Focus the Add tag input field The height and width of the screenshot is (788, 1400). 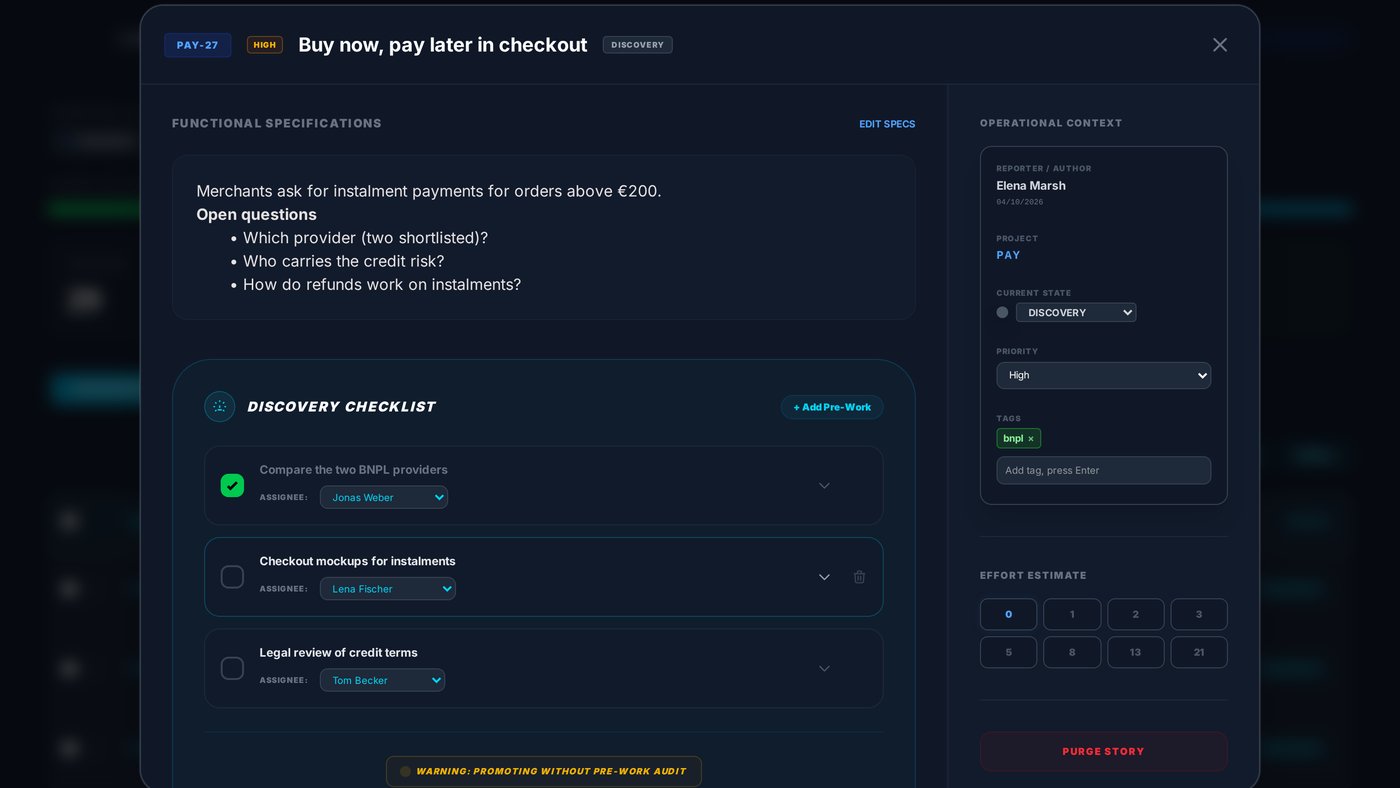1104,471
